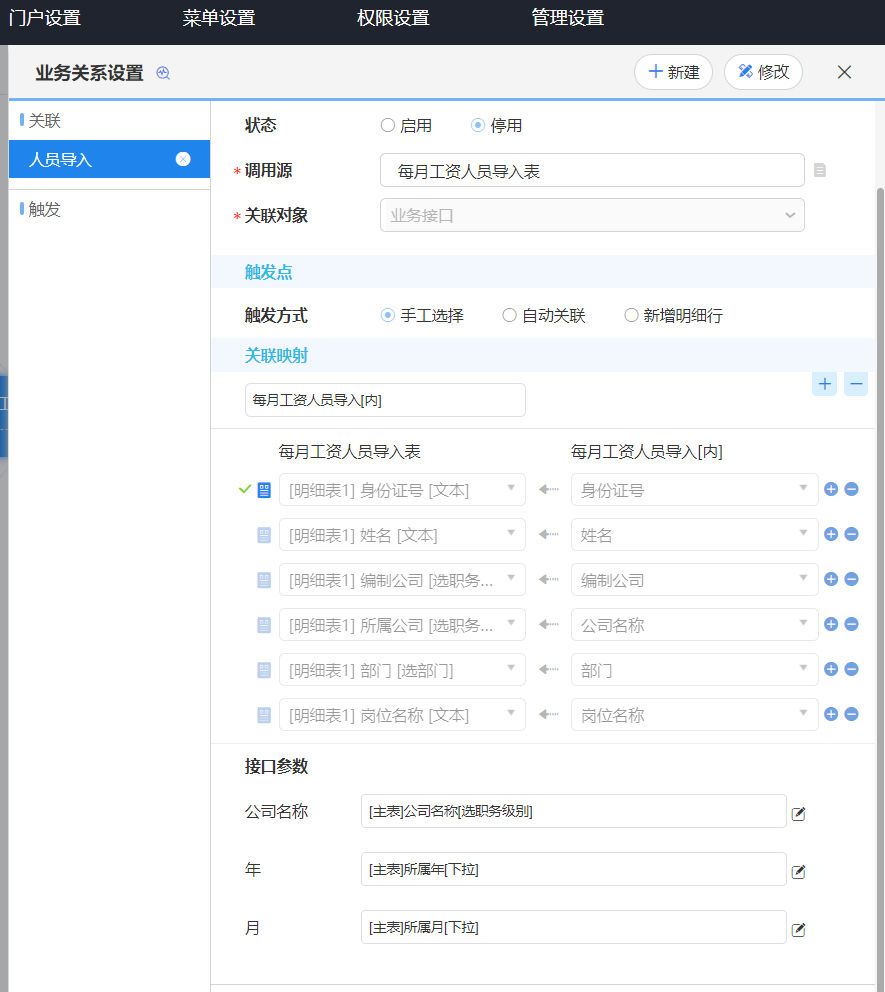Select 自动关联 trigger method

coord(510,316)
